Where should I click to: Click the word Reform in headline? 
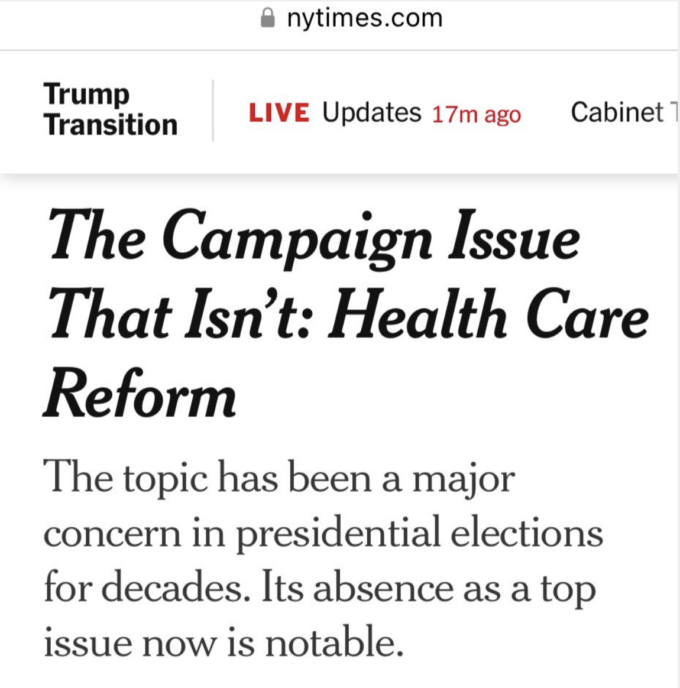[x=140, y=393]
